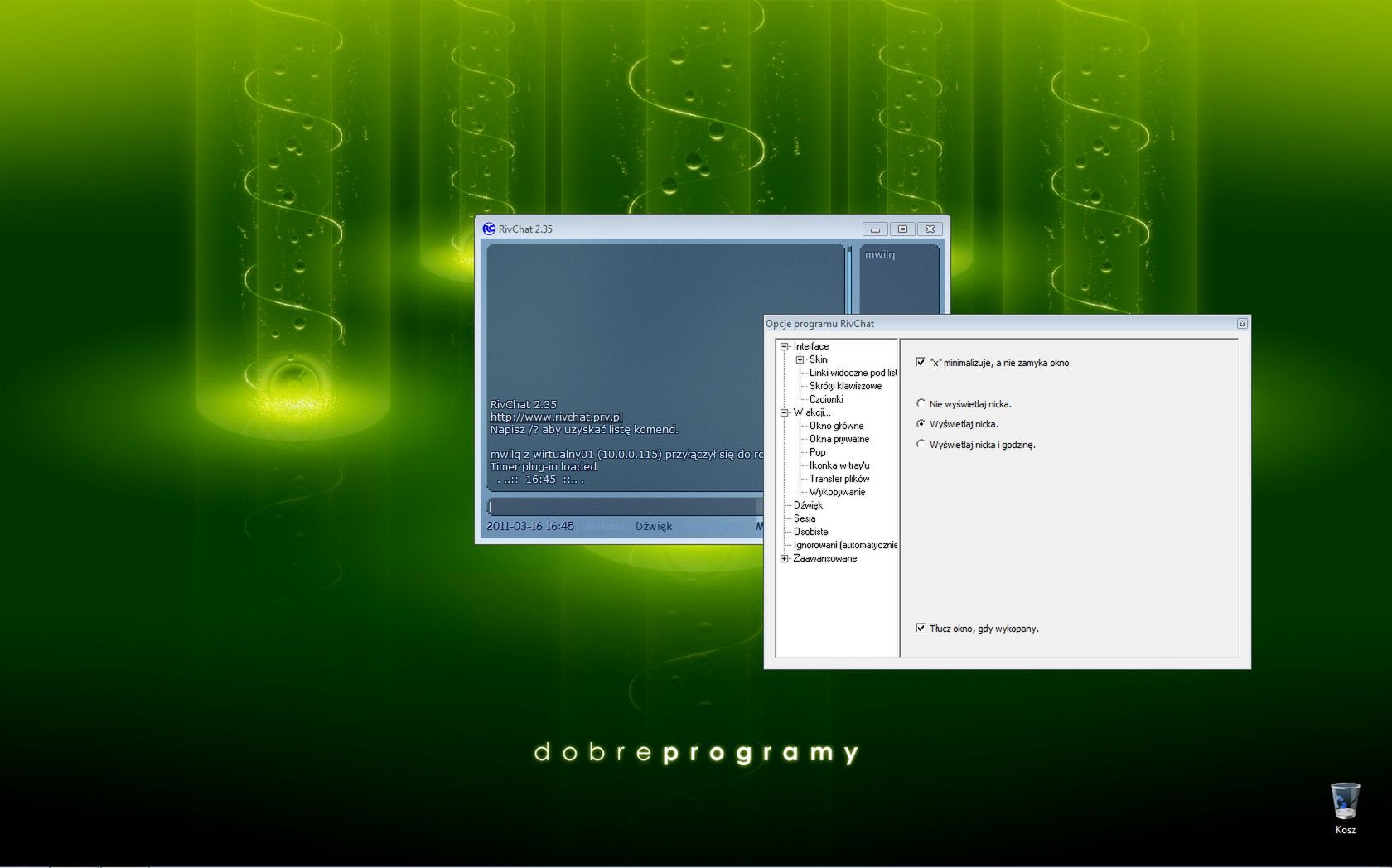Select Zaawansowane in the options tree
This screenshot has height=868, width=1392.
click(x=825, y=558)
